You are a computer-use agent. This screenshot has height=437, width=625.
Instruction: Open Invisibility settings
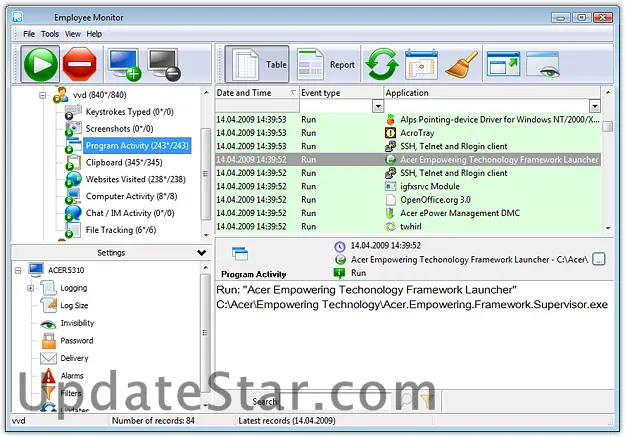[x=77, y=323]
